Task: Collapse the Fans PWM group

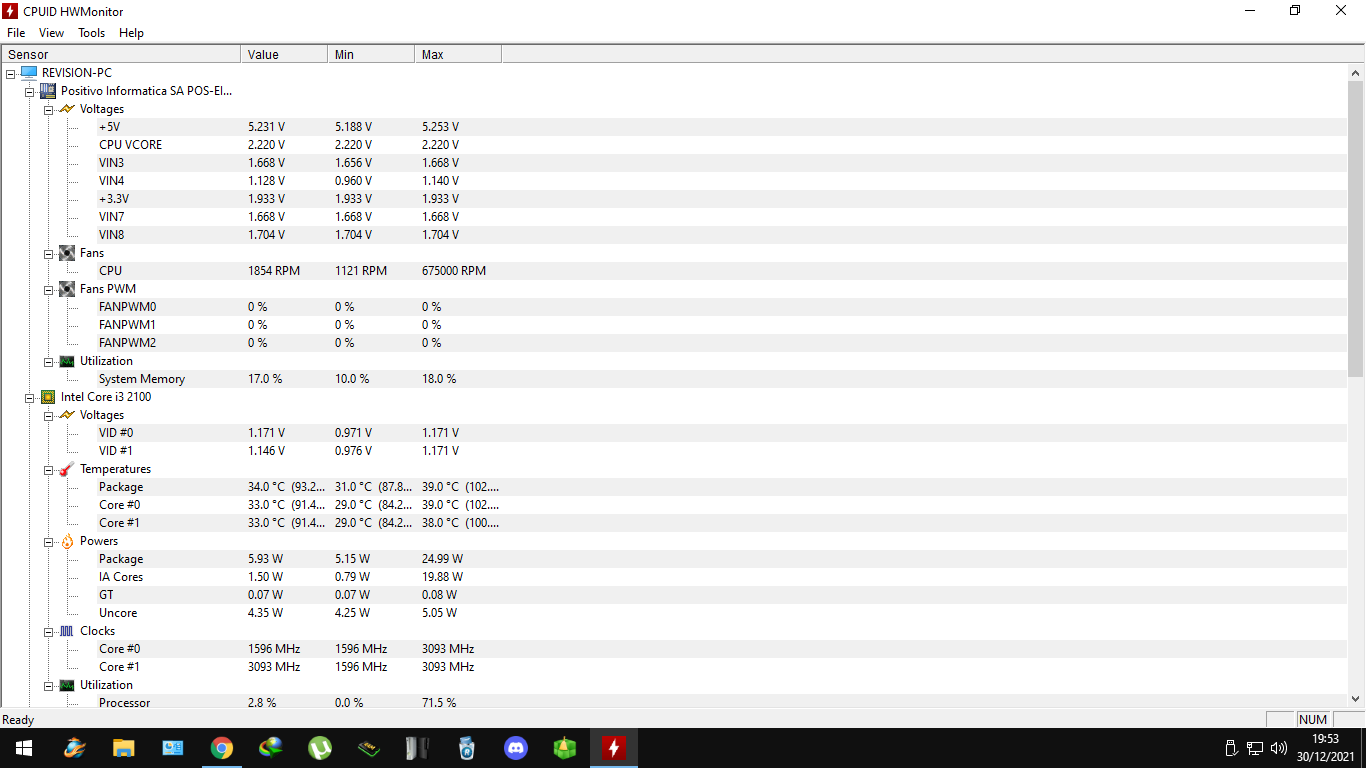Action: [x=49, y=289]
